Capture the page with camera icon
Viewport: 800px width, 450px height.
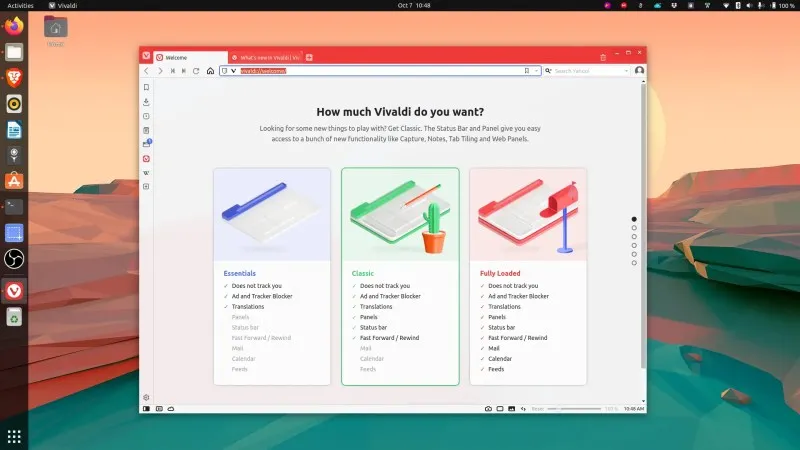point(488,409)
